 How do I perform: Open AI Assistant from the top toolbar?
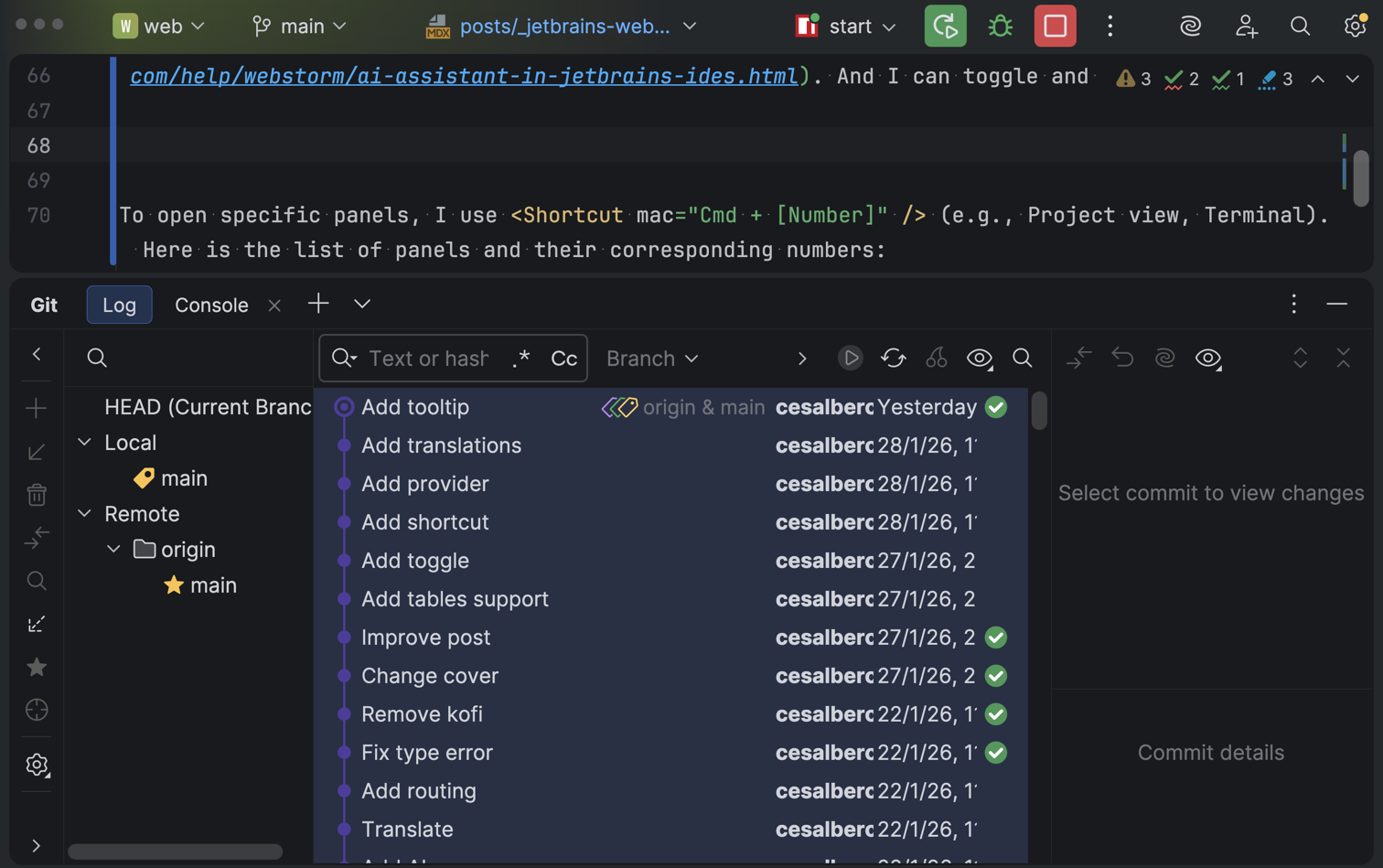pos(1190,26)
